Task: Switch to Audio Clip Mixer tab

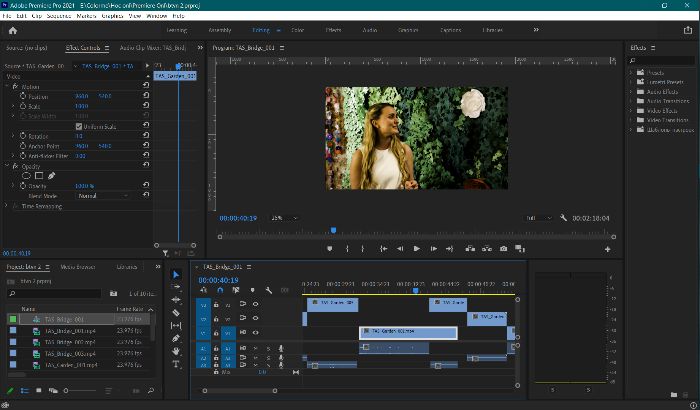Action: (x=153, y=47)
